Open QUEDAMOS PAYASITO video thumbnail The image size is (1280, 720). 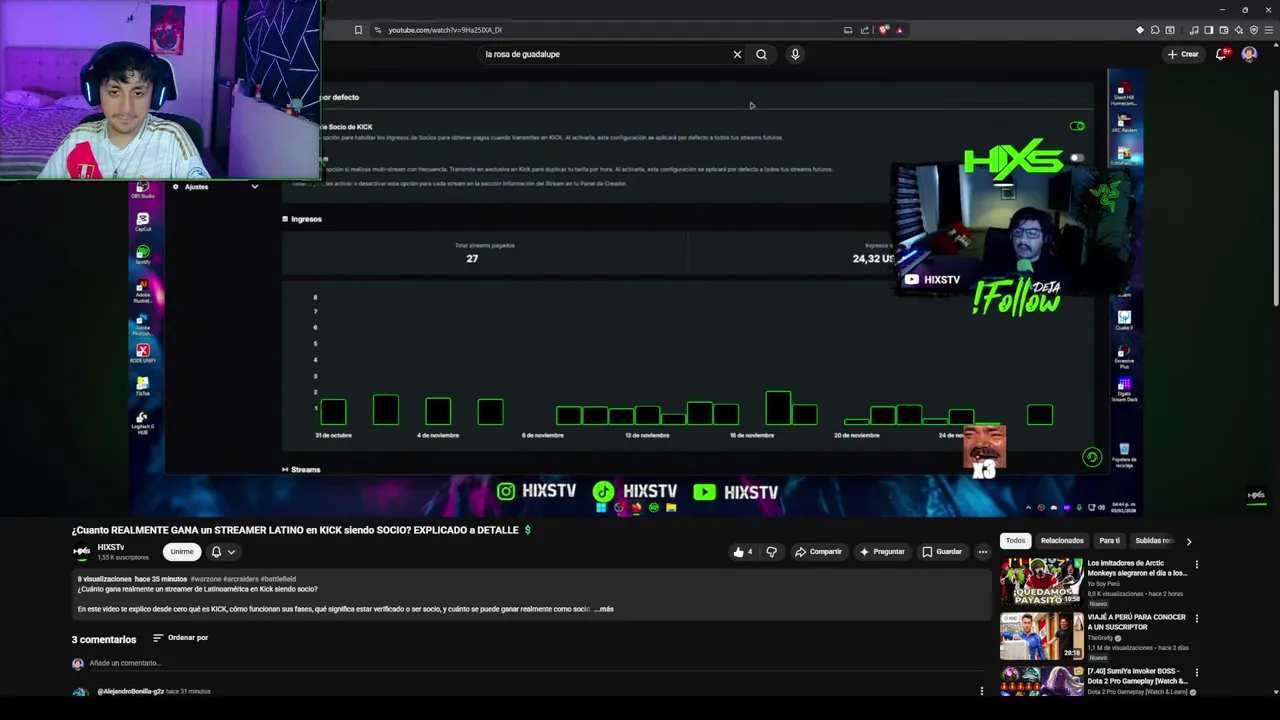[x=1042, y=581]
